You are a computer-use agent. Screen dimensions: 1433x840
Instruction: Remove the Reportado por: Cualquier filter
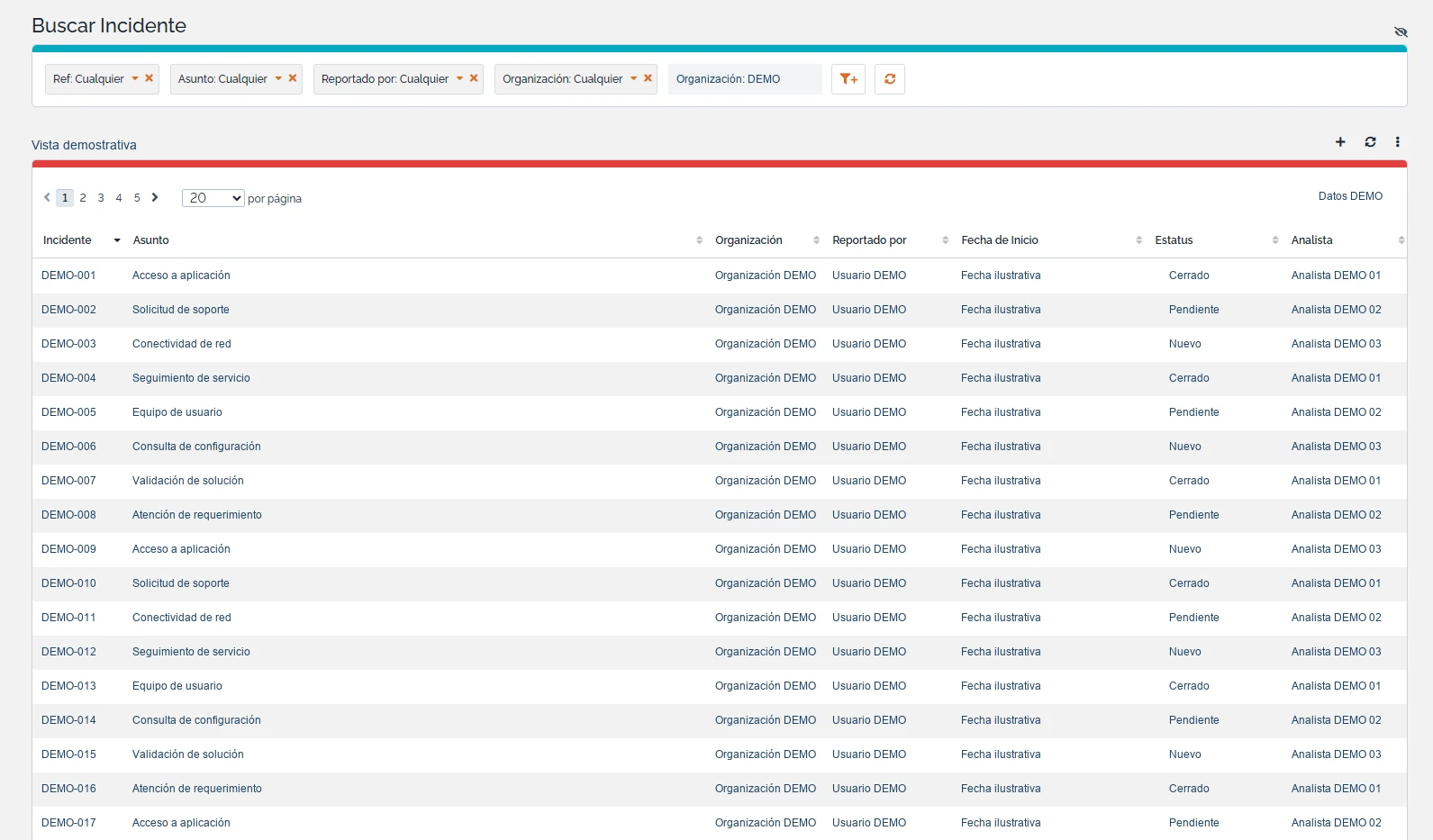(474, 78)
